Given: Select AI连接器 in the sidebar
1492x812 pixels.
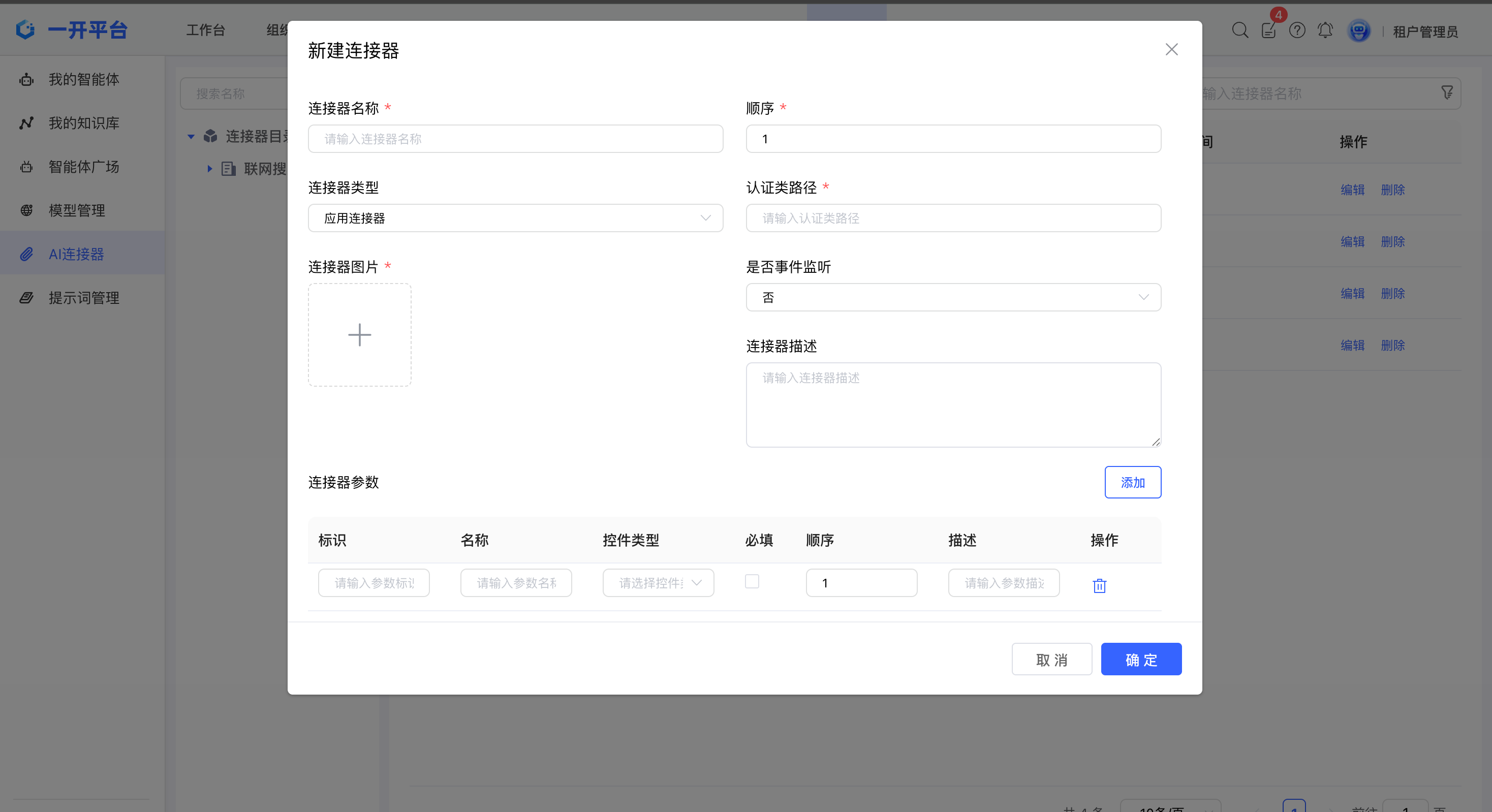Looking at the screenshot, I should (76, 254).
